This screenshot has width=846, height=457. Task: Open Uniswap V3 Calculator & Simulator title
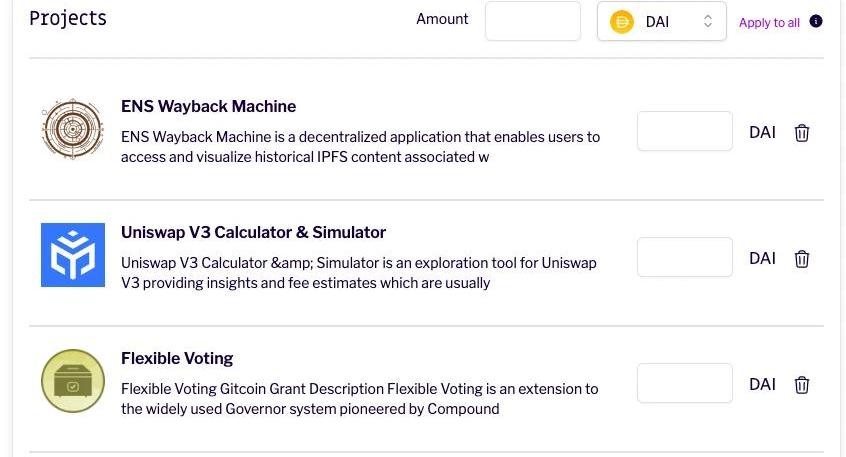[x=253, y=233]
